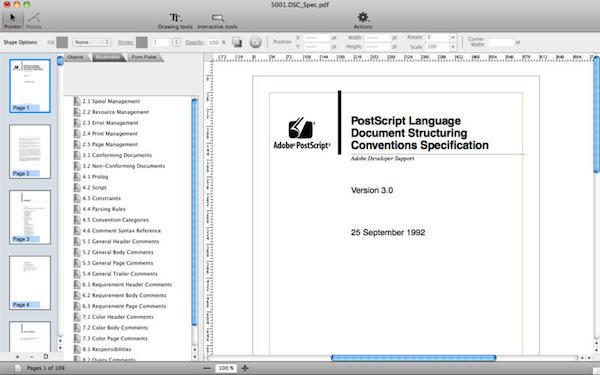This screenshot has height=375, width=600.
Task: Click the document horizontal scrollbar
Action: tap(413, 358)
